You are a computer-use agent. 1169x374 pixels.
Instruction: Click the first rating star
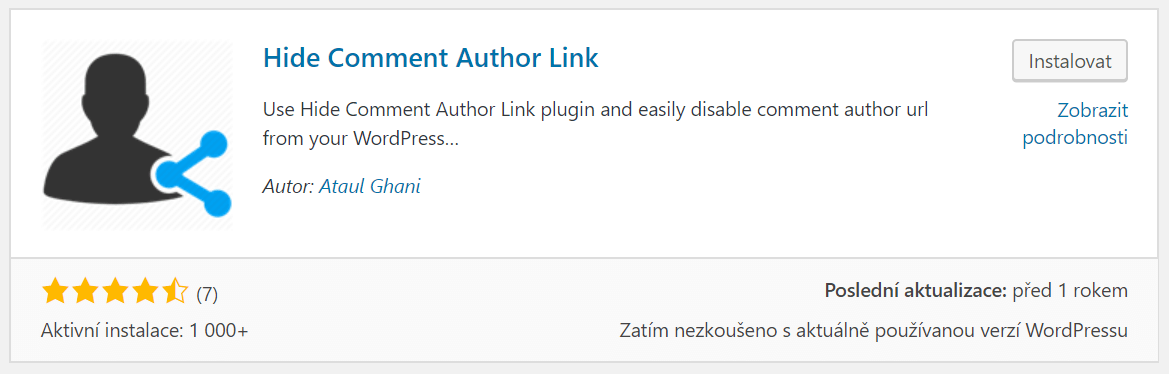55,292
